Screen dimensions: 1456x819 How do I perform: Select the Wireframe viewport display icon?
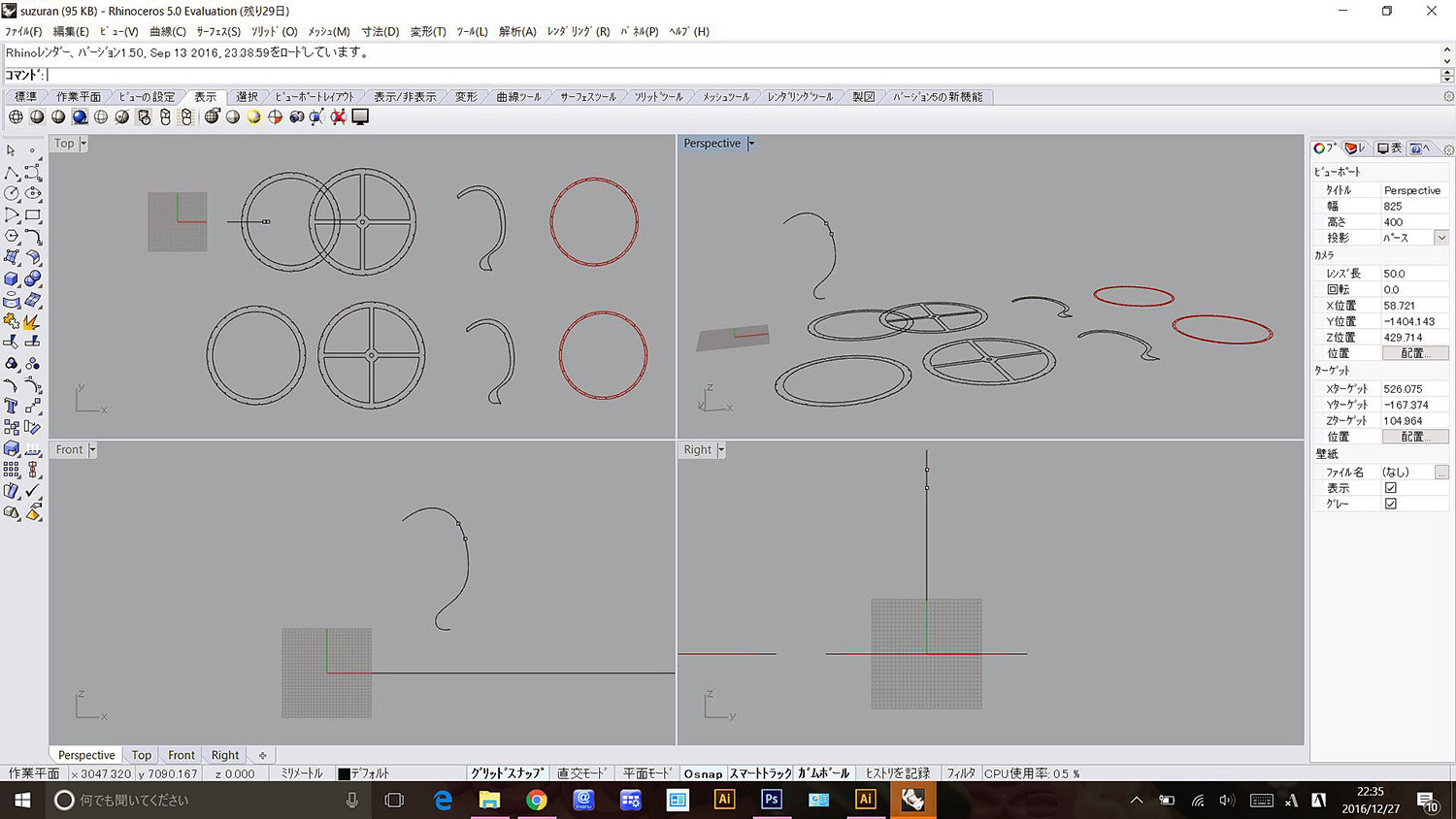click(x=16, y=116)
